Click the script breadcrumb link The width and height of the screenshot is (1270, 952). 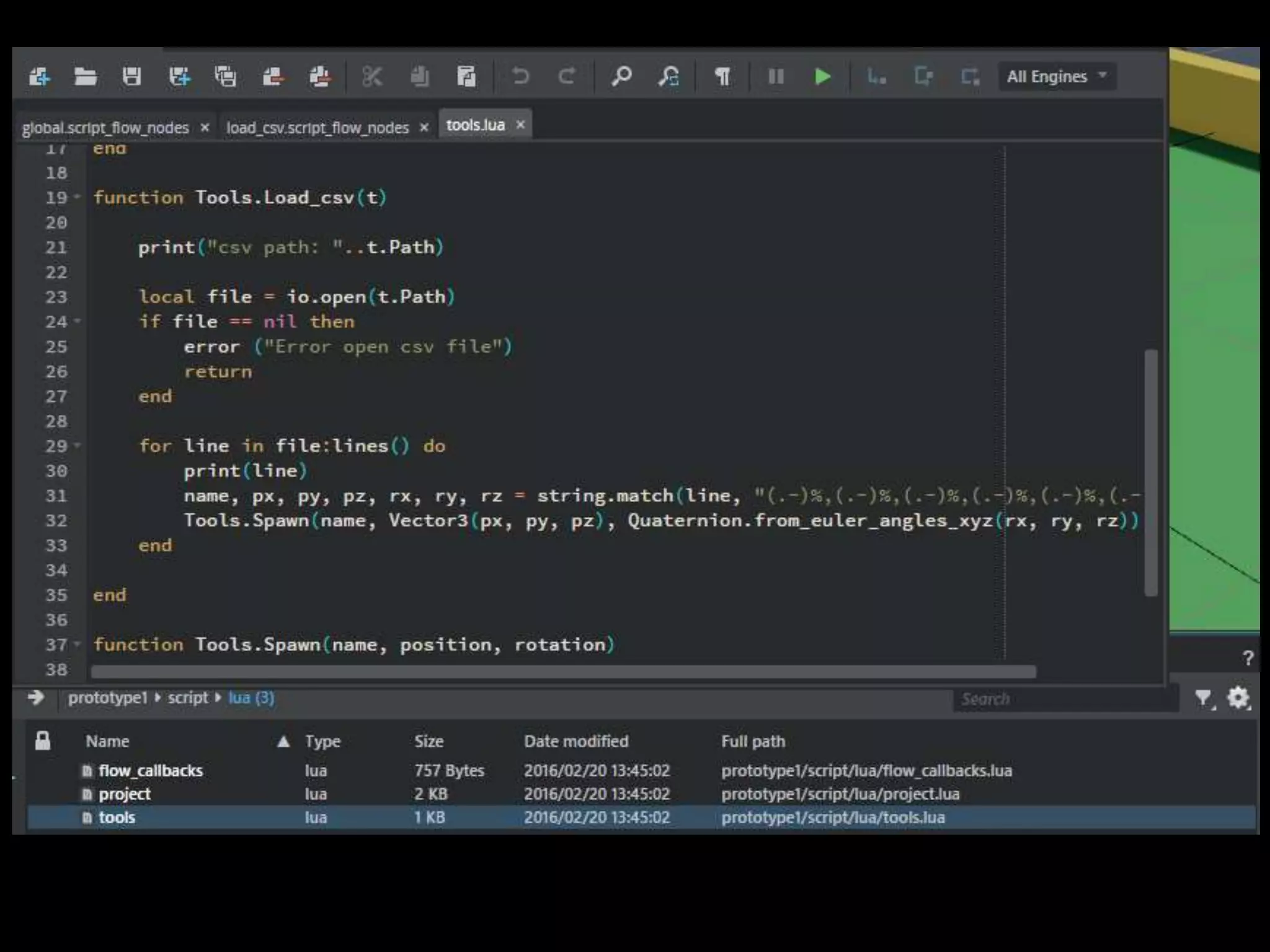188,698
